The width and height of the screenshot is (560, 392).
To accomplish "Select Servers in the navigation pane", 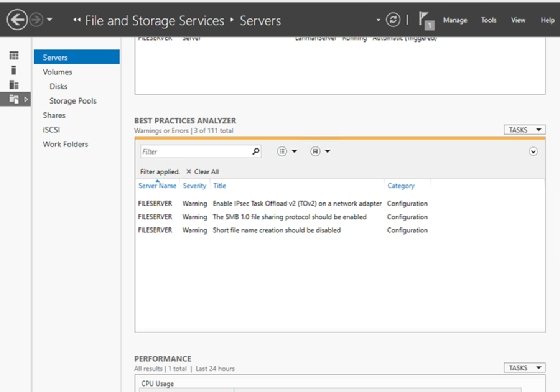I will (77, 57).
